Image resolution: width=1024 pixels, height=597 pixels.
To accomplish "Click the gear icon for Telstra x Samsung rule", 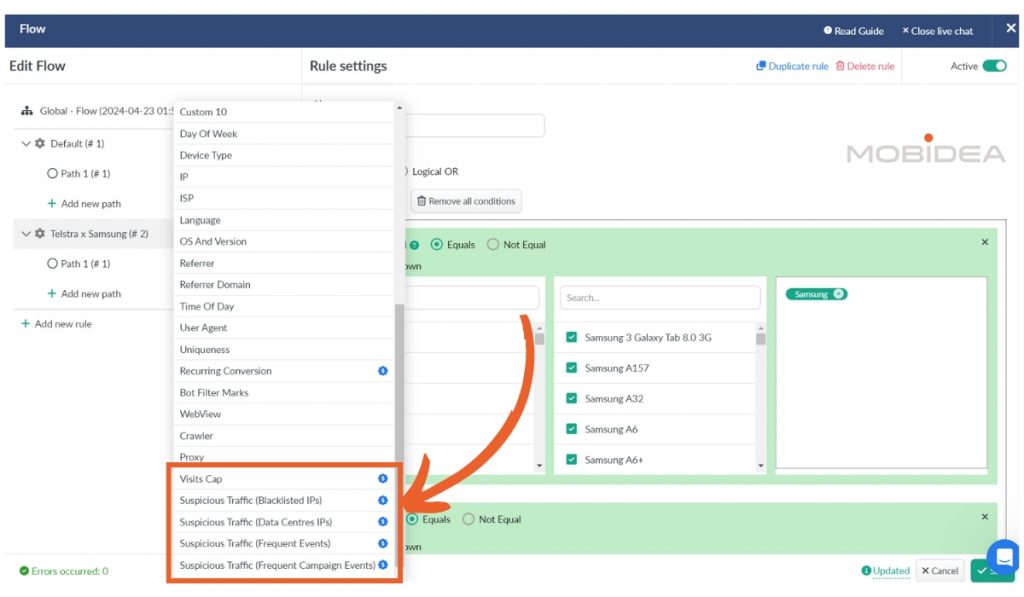I will point(40,234).
